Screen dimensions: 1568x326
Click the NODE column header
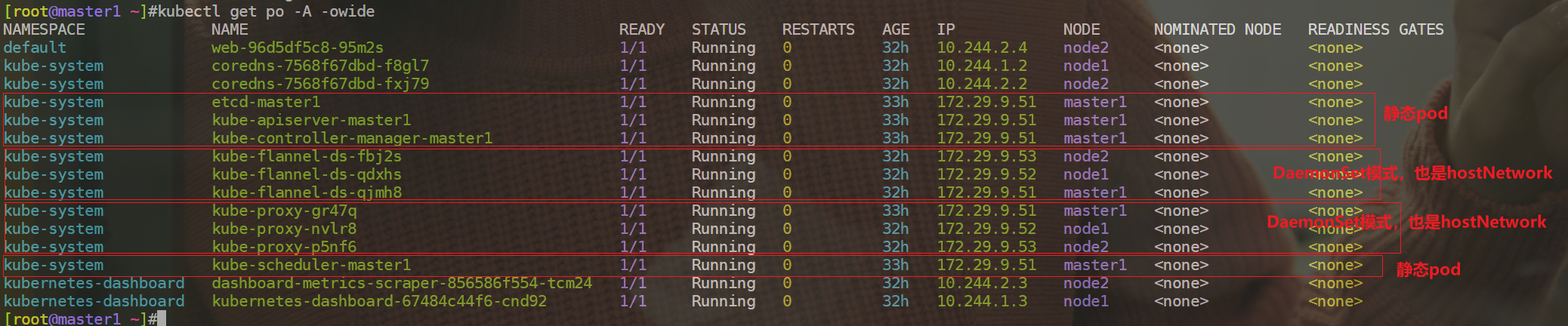1082,29
